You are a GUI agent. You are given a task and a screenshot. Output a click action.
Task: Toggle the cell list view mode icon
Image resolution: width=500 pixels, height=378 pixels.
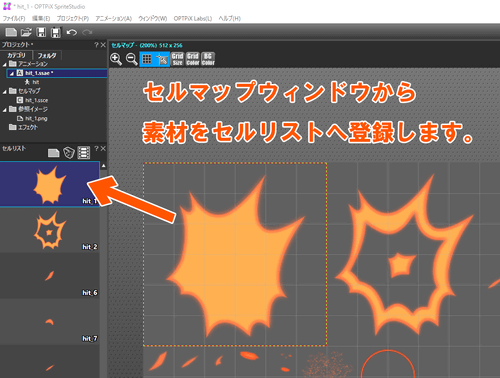point(84,153)
